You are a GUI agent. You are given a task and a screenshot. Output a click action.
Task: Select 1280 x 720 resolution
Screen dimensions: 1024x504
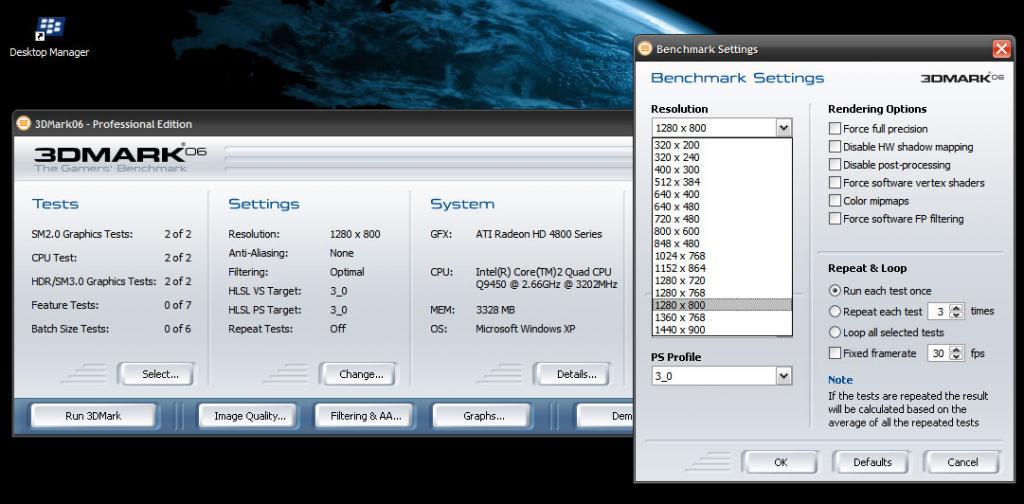[722, 281]
